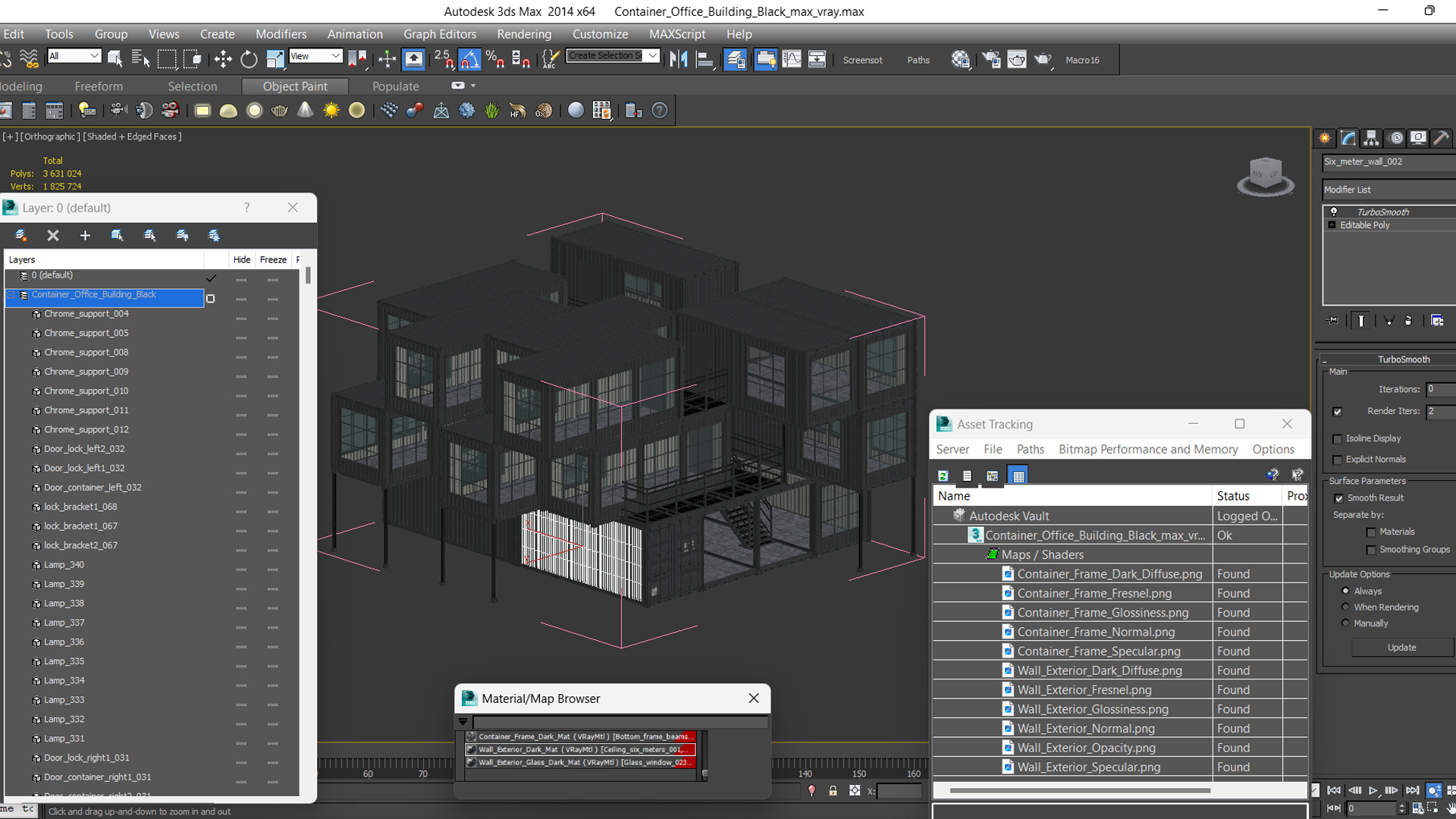The height and width of the screenshot is (819, 1456).
Task: Click the viewport Shaded + Edged Faces label
Action: pyautogui.click(x=132, y=136)
